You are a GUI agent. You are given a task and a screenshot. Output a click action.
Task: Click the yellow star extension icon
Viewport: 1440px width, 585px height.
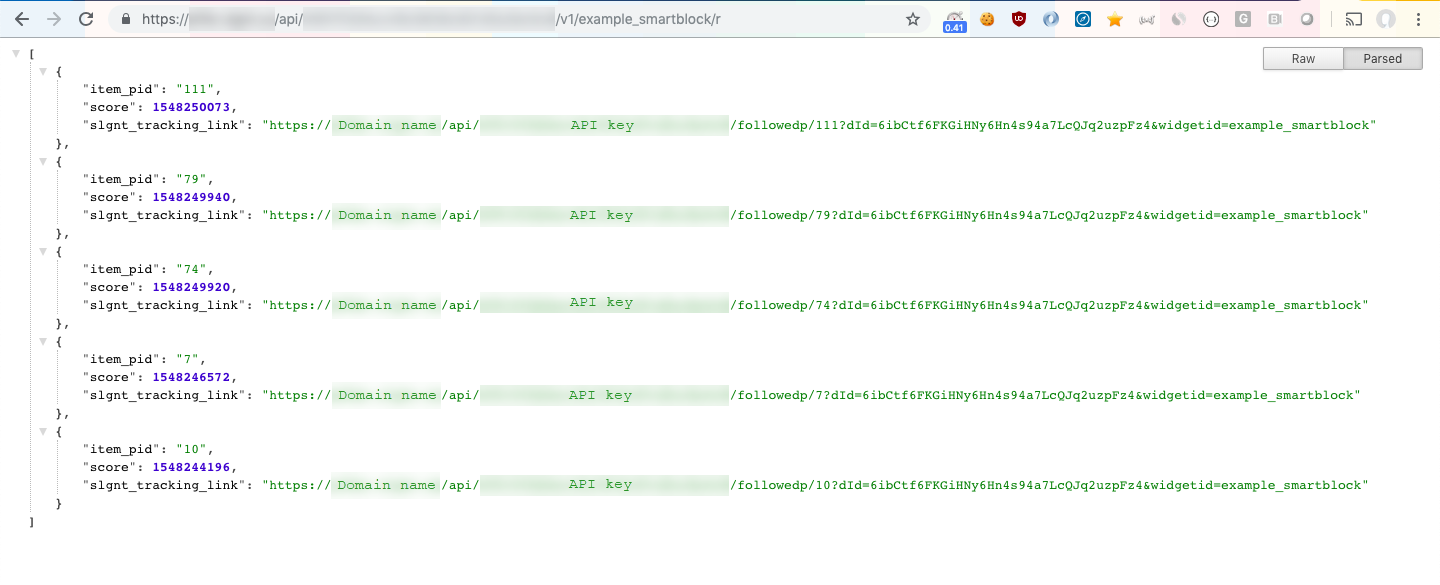click(1115, 19)
